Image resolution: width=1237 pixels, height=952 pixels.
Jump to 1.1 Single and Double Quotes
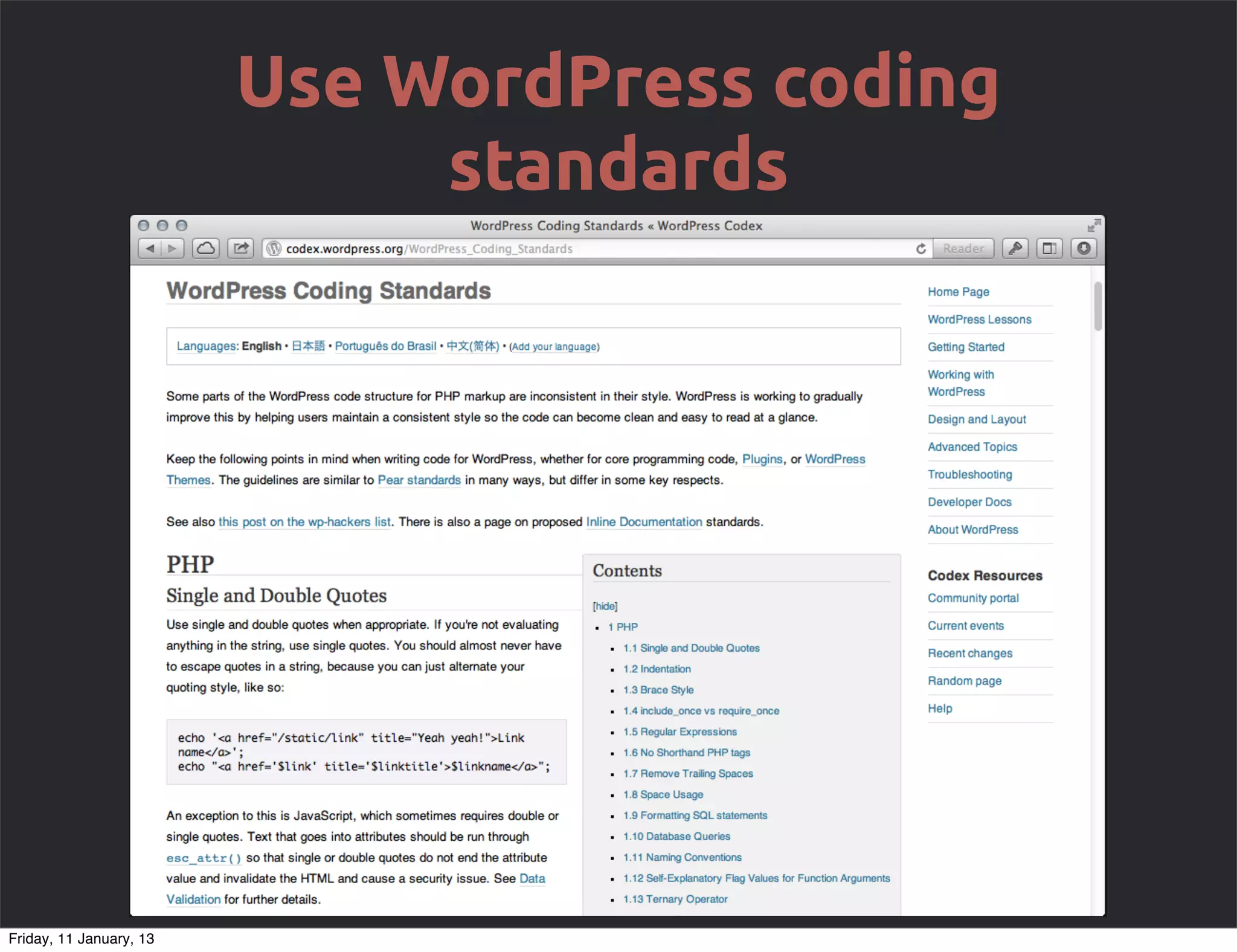(x=692, y=648)
